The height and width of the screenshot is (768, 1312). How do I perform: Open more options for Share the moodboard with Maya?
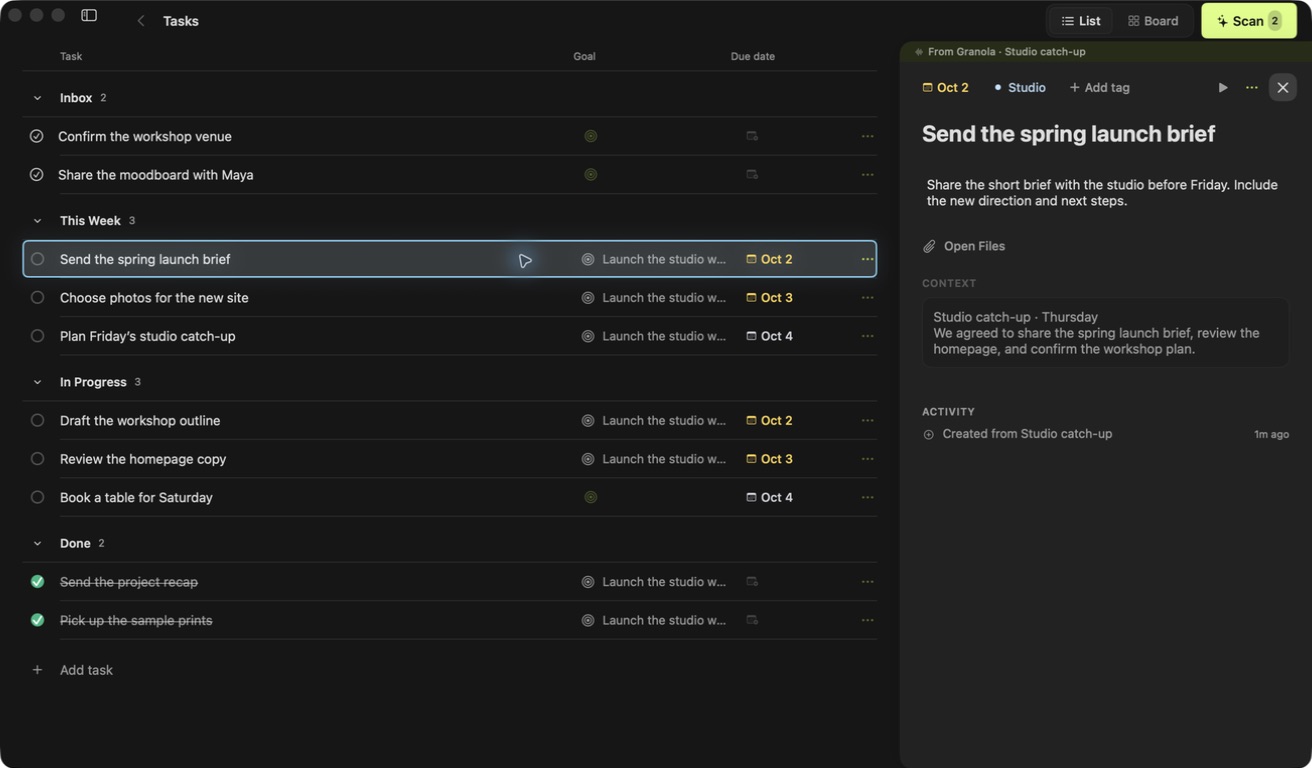pos(867,175)
